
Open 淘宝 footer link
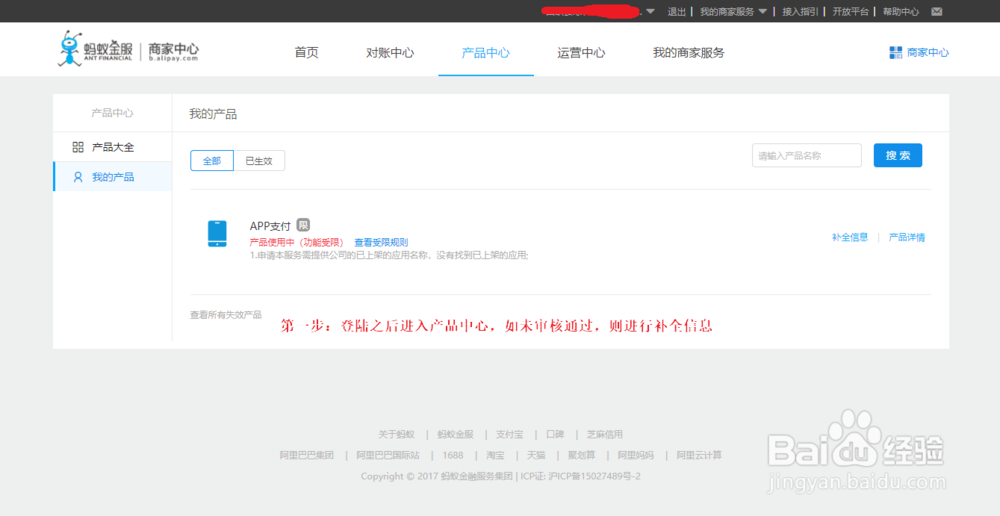pos(495,455)
